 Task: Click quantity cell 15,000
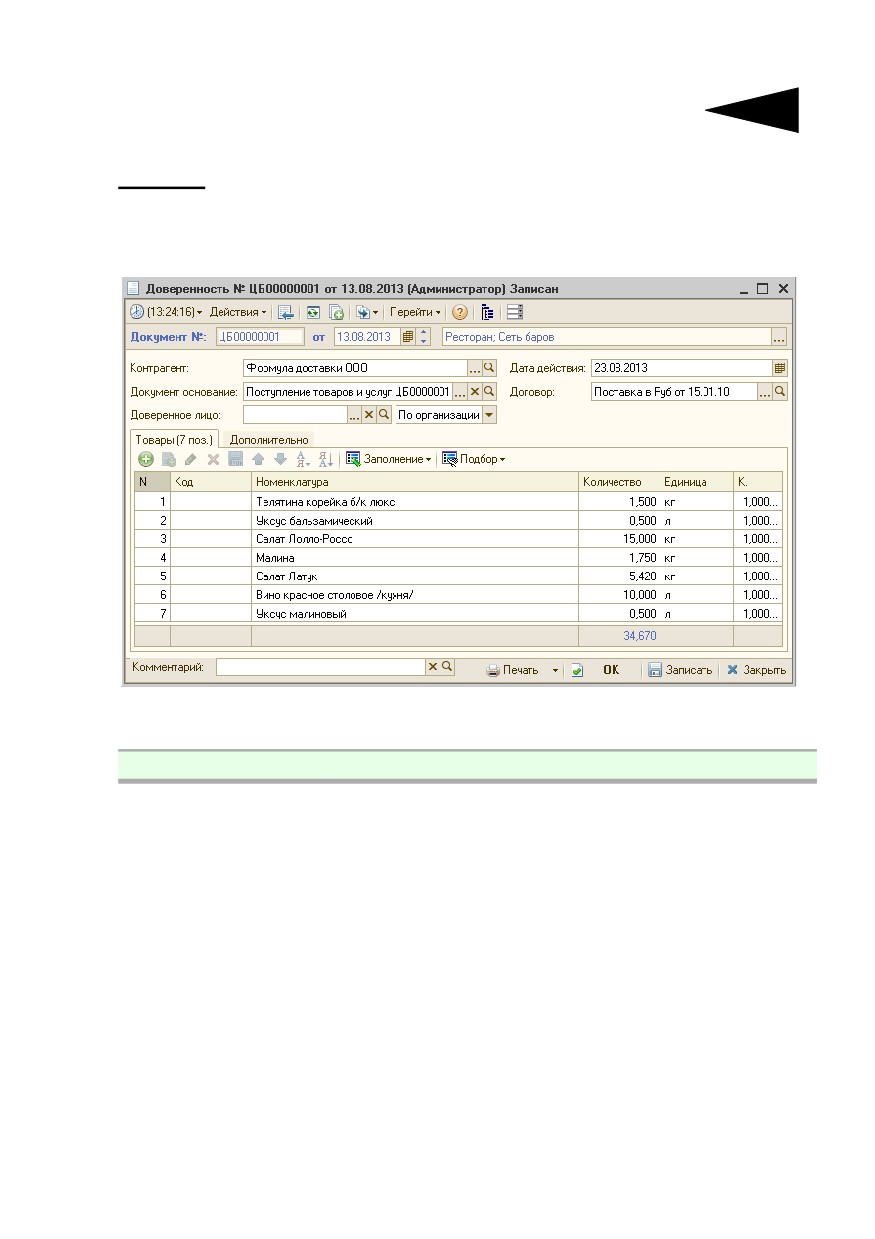tap(618, 539)
